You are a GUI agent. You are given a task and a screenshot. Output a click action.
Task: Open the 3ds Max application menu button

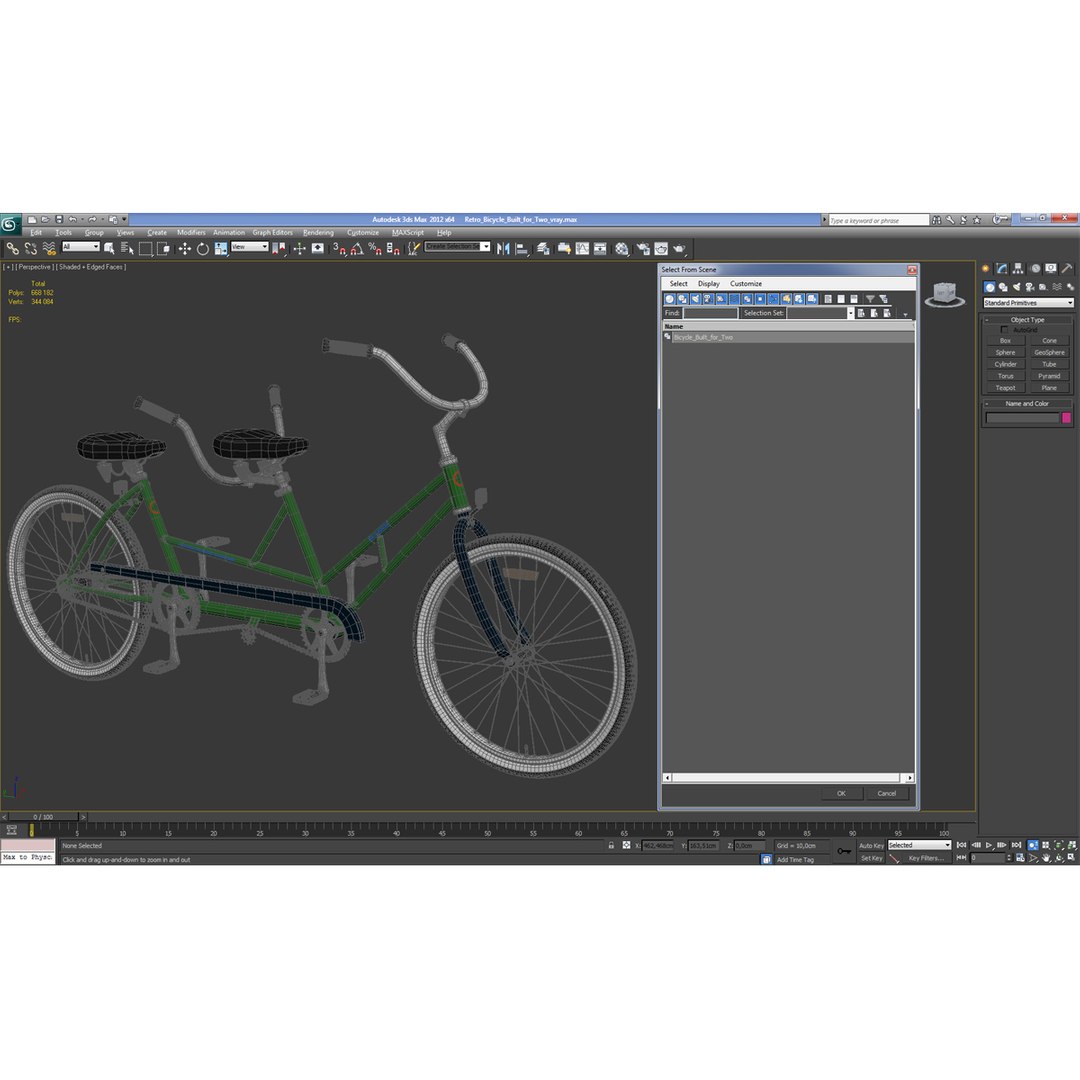point(10,224)
